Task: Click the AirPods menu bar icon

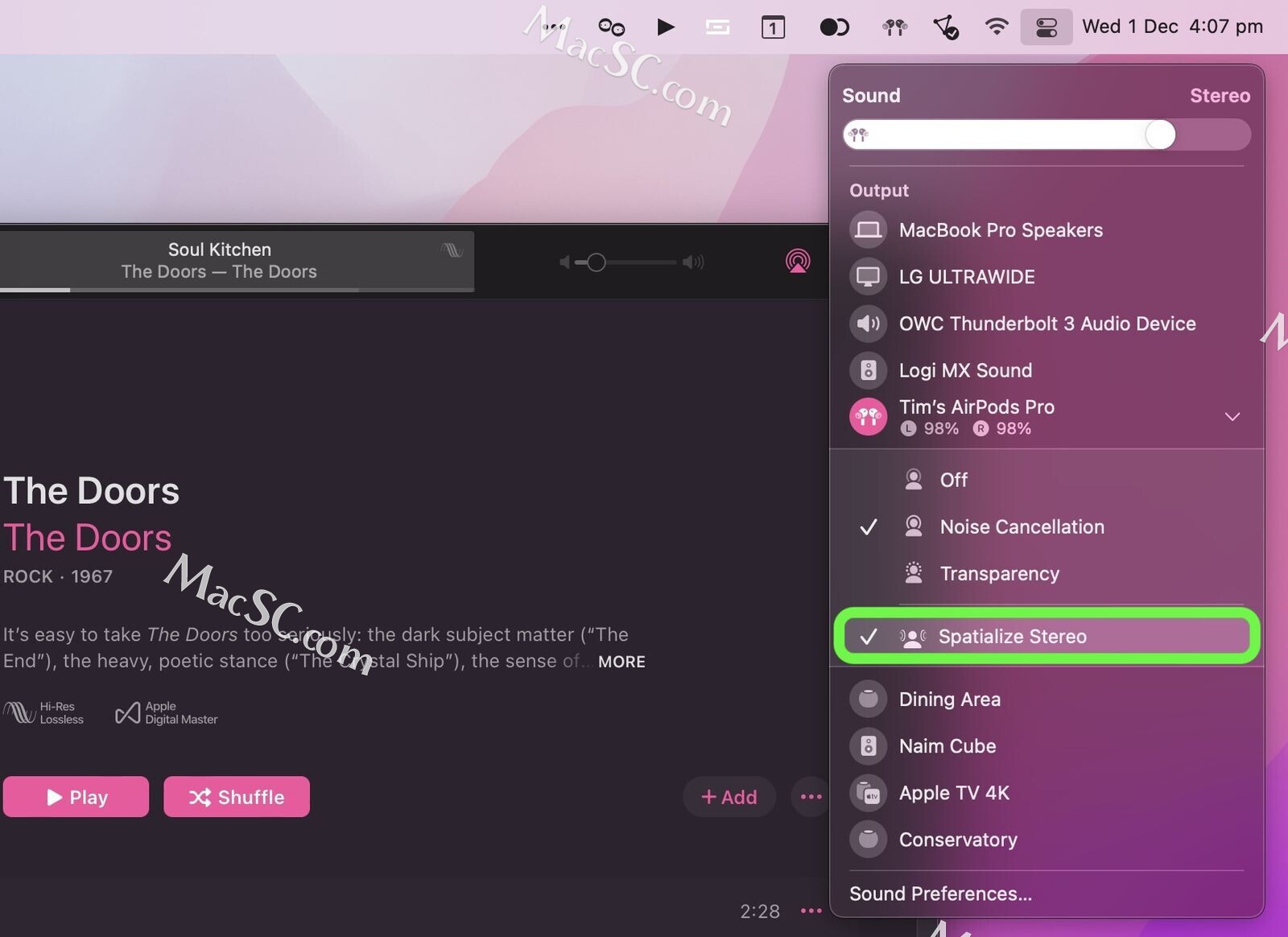Action: [x=894, y=27]
